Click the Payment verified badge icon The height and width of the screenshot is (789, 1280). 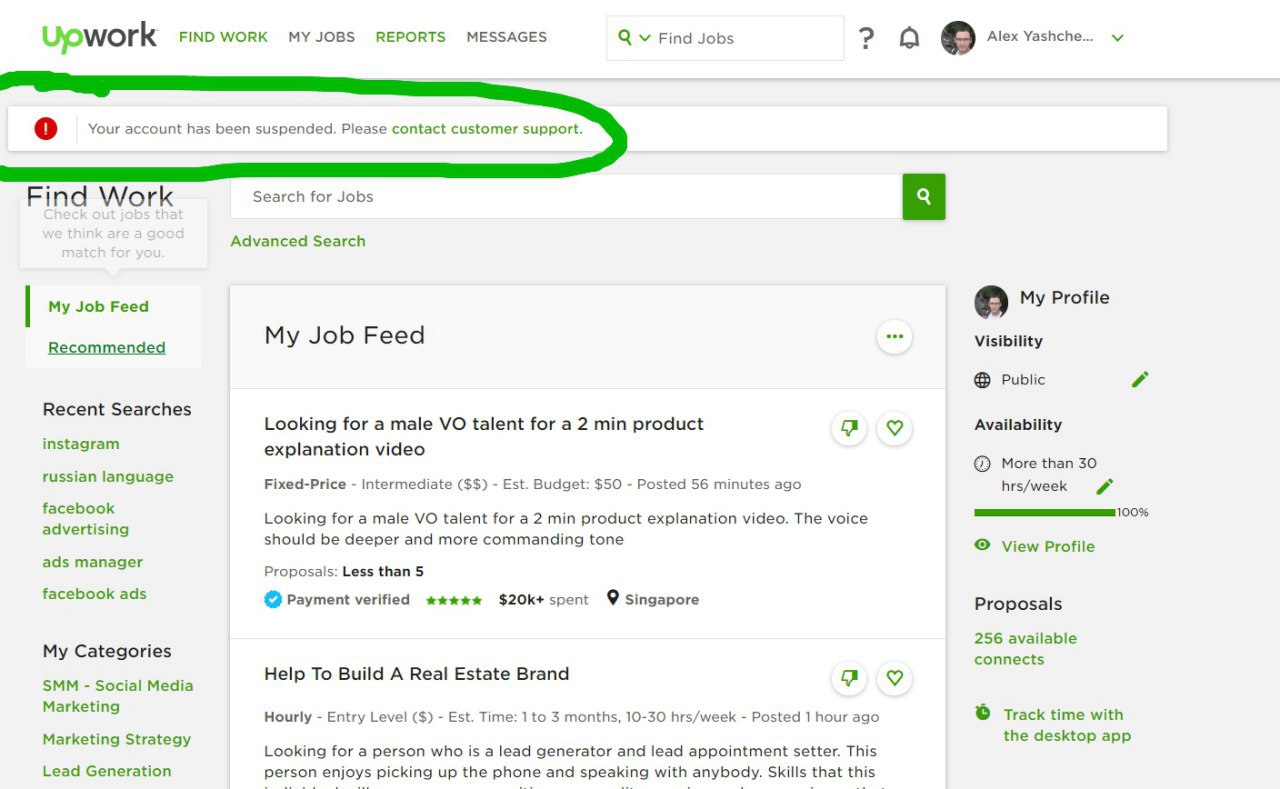(273, 600)
